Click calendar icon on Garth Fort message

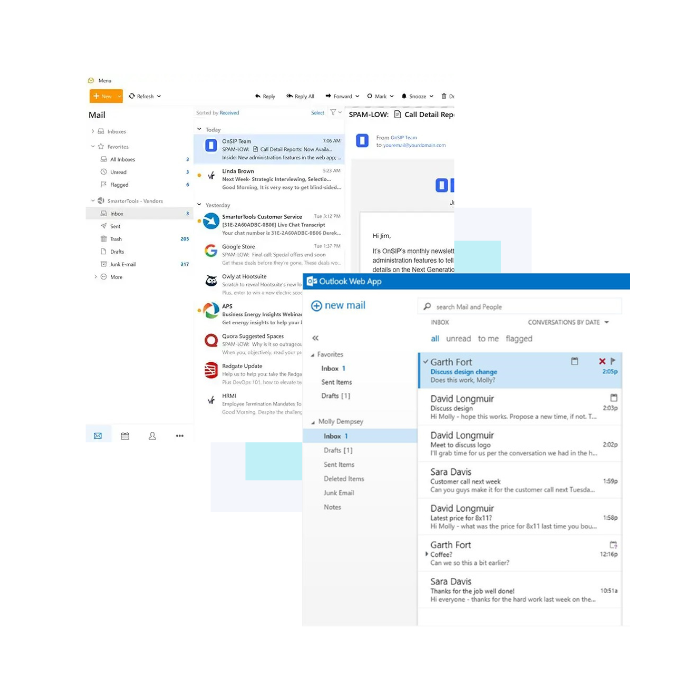click(575, 361)
